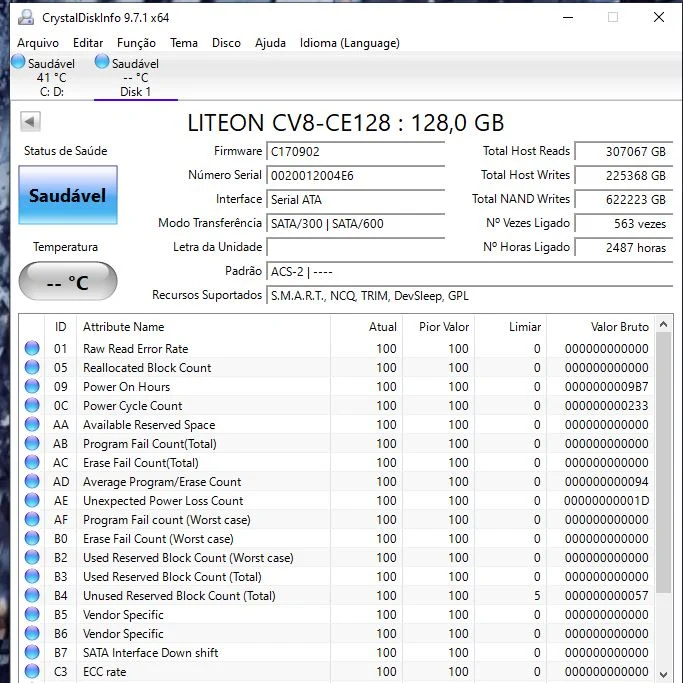This screenshot has height=683, width=683.
Task: Click status orb of Program Fail Count(Total) row
Action: click(x=32, y=443)
